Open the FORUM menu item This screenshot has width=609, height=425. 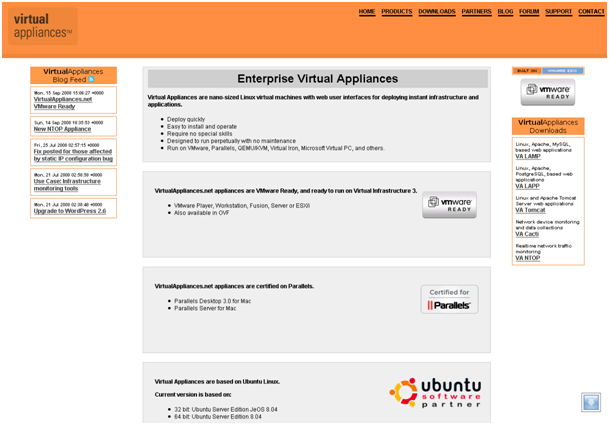[x=529, y=12]
